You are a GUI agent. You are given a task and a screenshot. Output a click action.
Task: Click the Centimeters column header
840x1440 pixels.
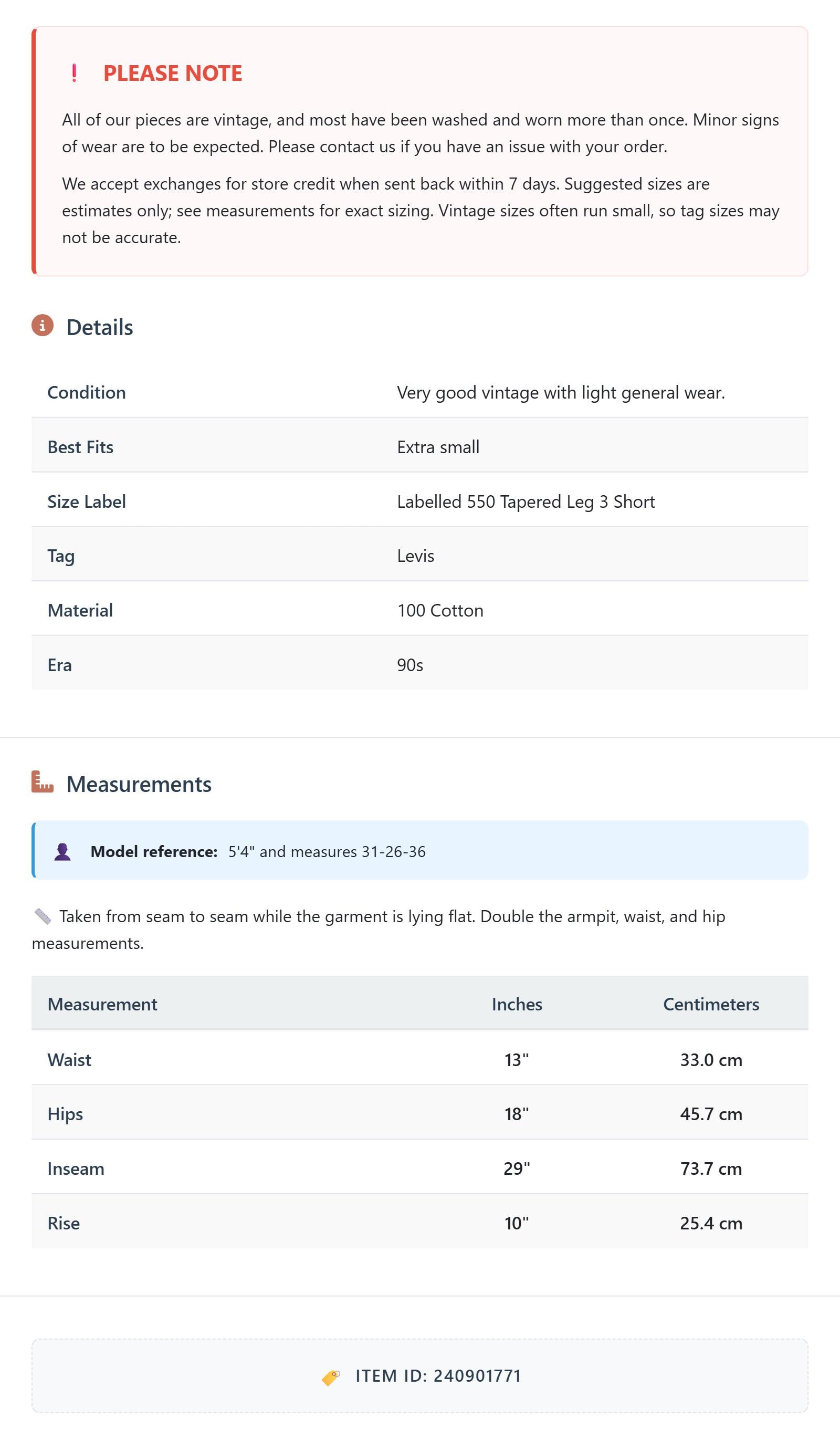711,1004
